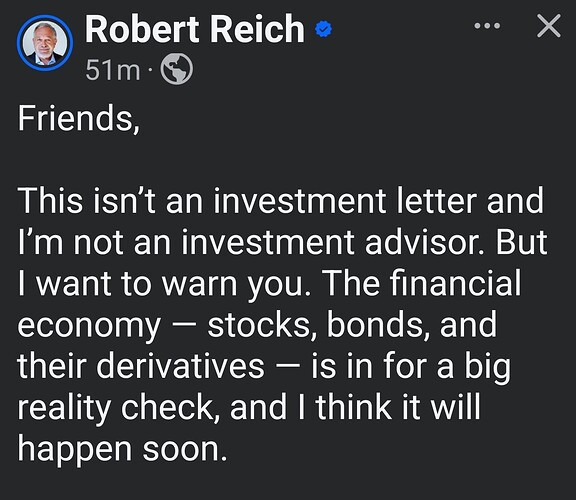The image size is (576, 500).
Task: Open Robert Reich's profile picture
Action: tap(45, 43)
